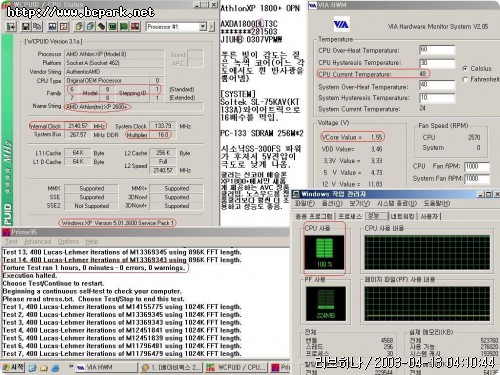Click the System Hysteresis Temperature field
The image size is (500, 375).
click(437, 98)
